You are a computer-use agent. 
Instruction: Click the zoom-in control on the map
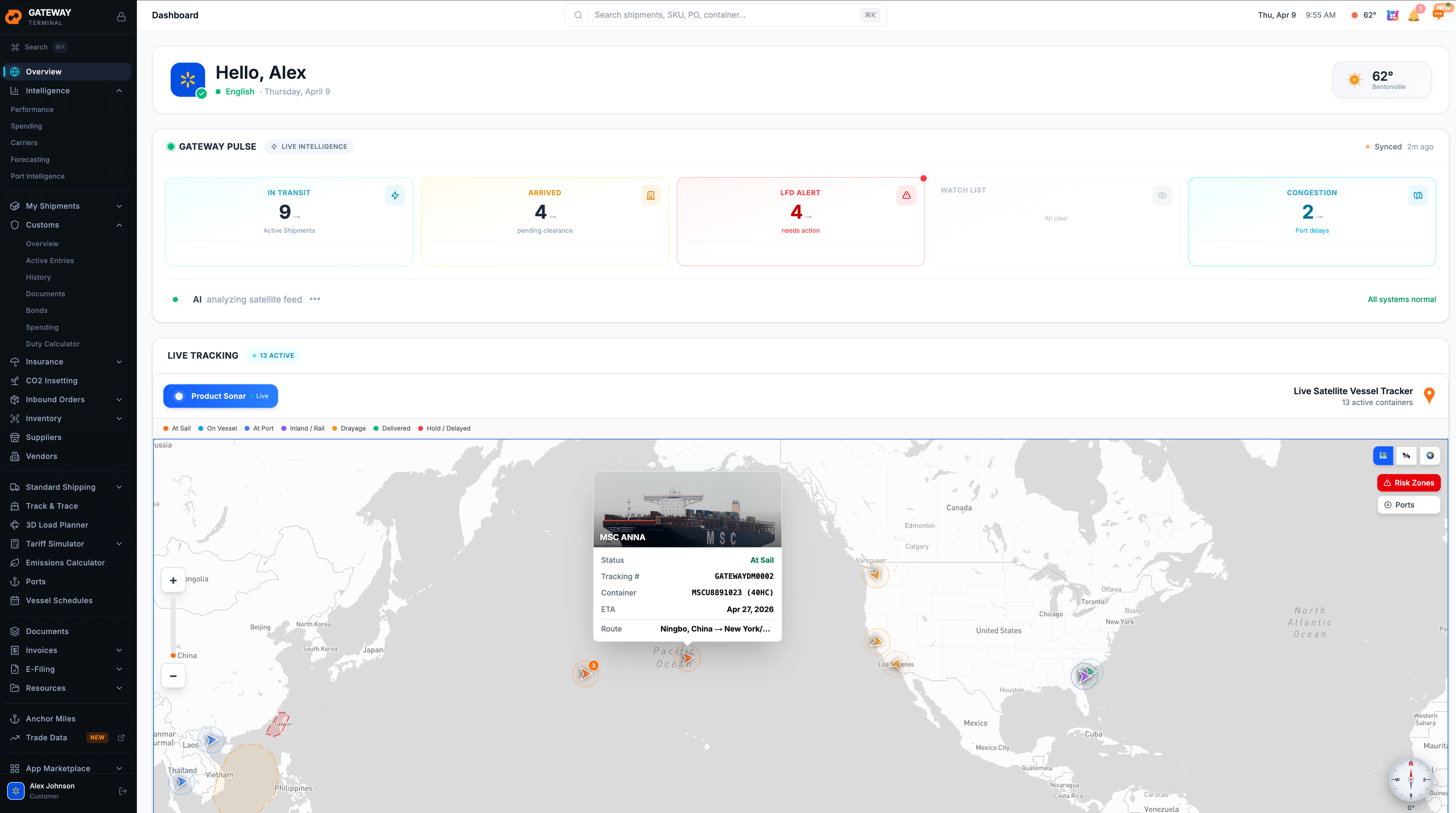point(173,580)
